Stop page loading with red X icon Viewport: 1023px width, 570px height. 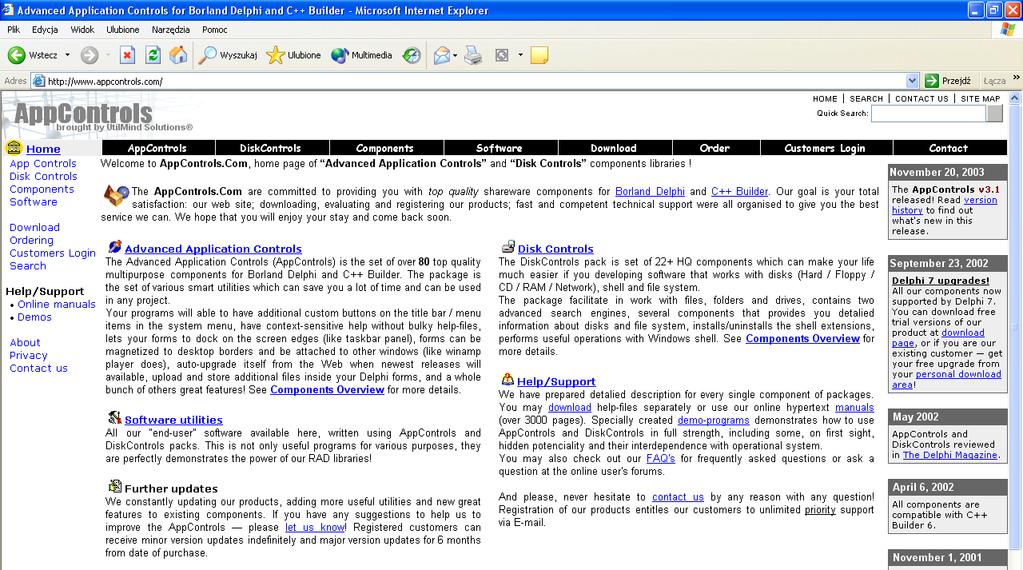pyautogui.click(x=127, y=55)
